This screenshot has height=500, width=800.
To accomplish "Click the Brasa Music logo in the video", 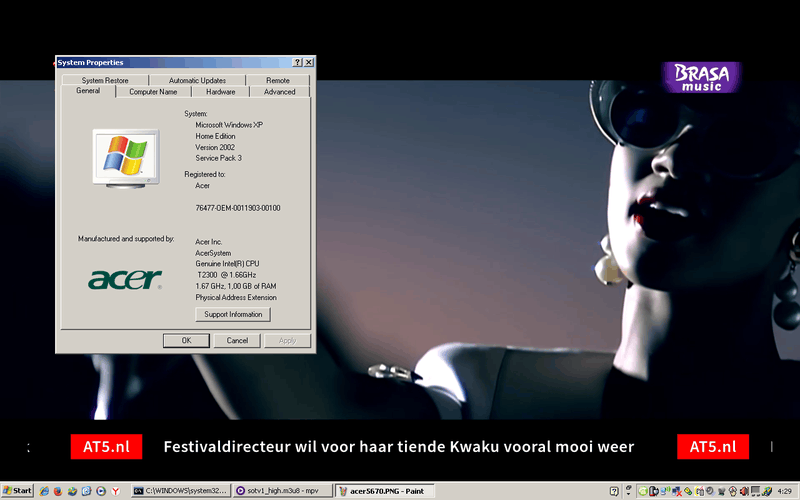I will coord(701,78).
